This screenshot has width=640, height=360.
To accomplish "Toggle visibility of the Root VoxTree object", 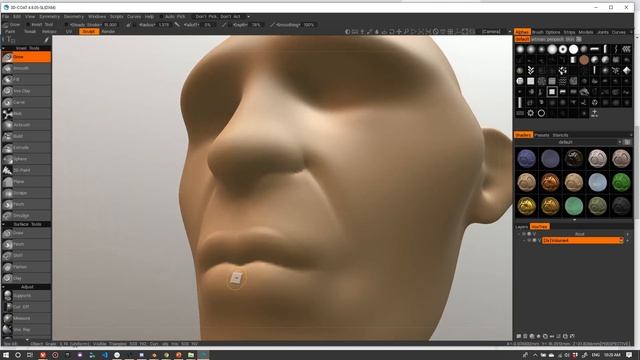I will pyautogui.click(x=524, y=234).
